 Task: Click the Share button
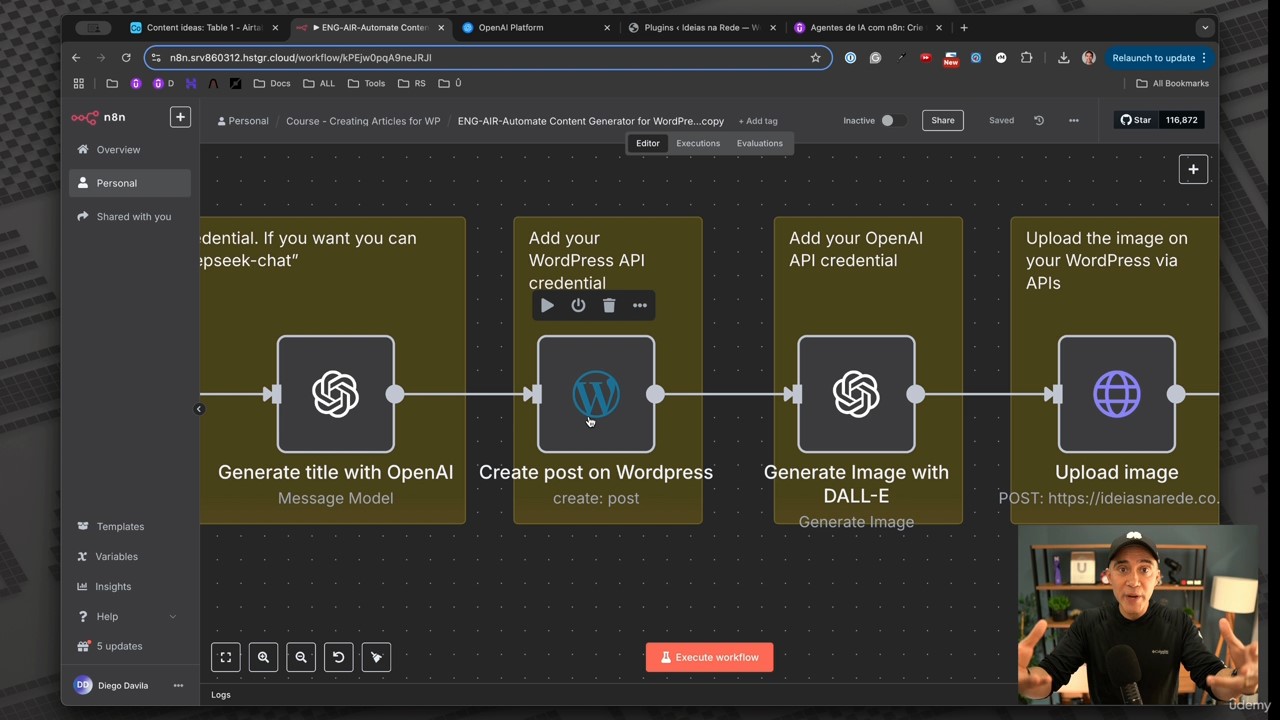[x=943, y=120]
